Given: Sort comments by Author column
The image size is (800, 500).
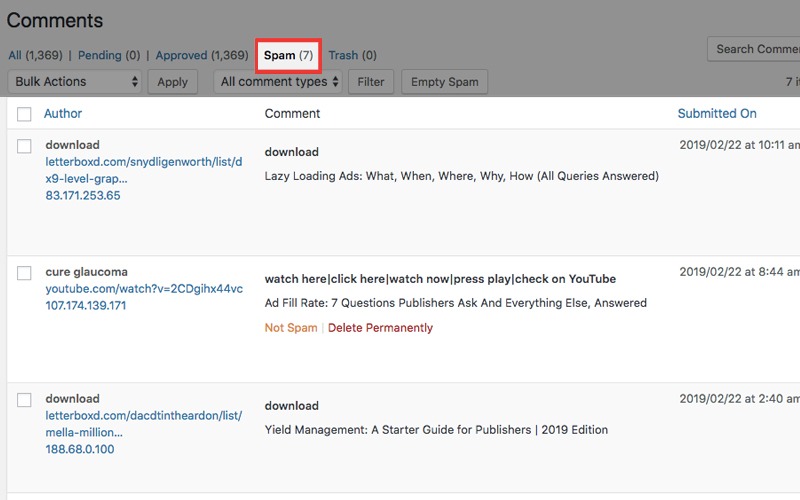Looking at the screenshot, I should pyautogui.click(x=63, y=114).
